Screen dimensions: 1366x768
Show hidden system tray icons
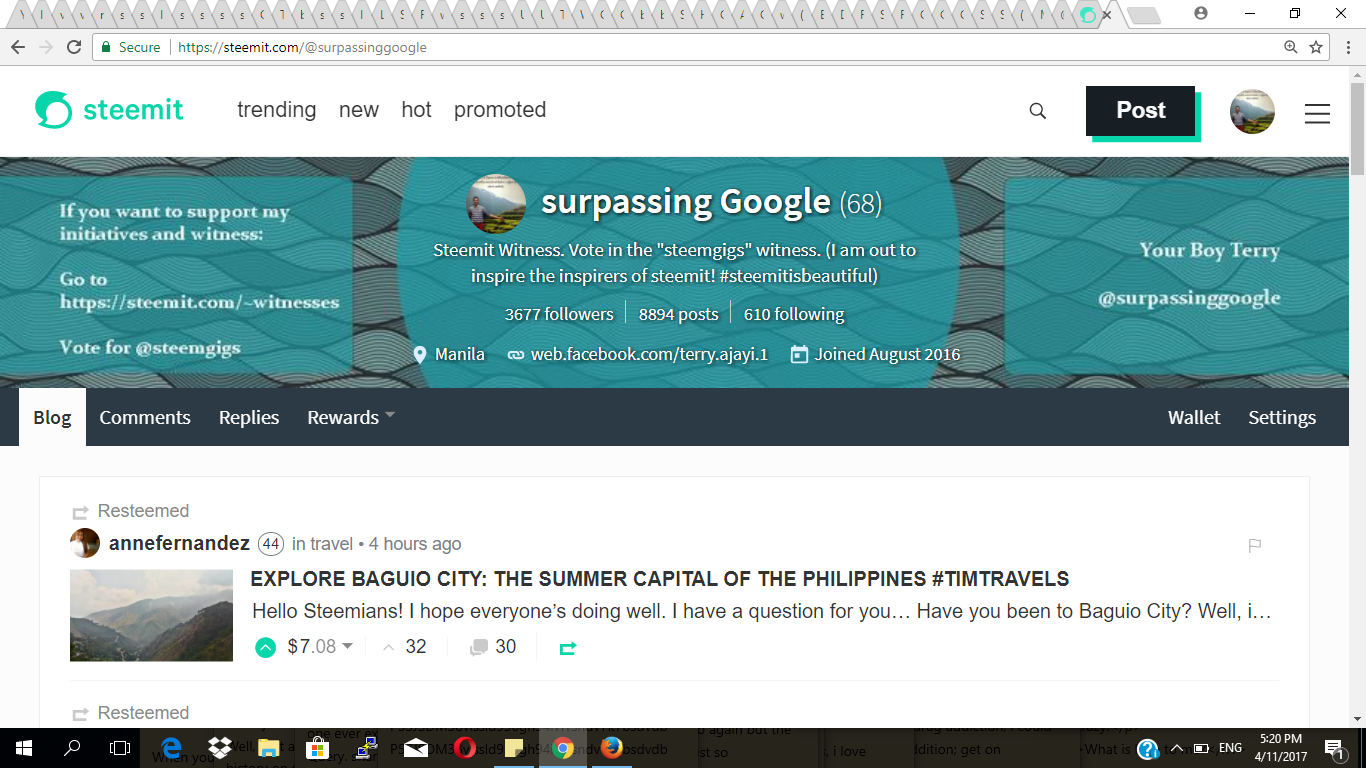(1177, 748)
